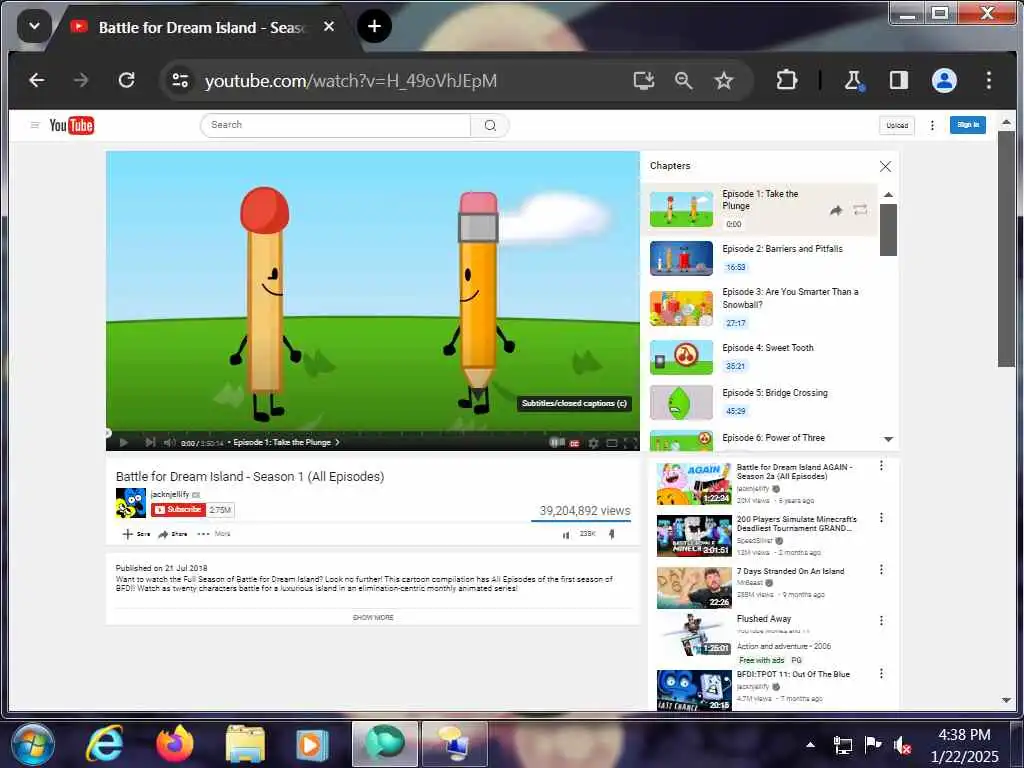Show hidden system tray icons

(810, 744)
